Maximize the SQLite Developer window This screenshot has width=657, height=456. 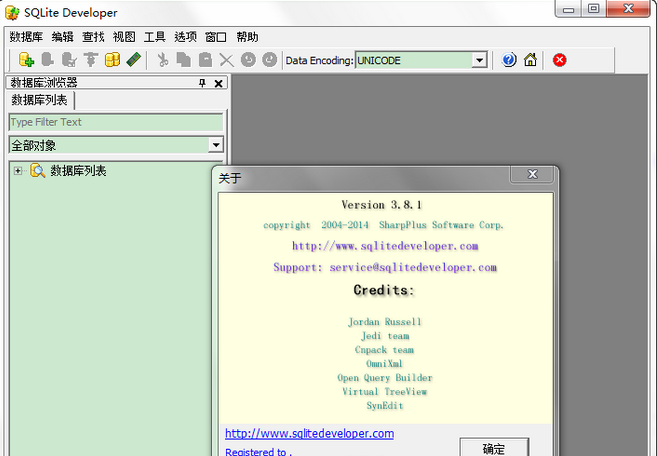(x=593, y=9)
